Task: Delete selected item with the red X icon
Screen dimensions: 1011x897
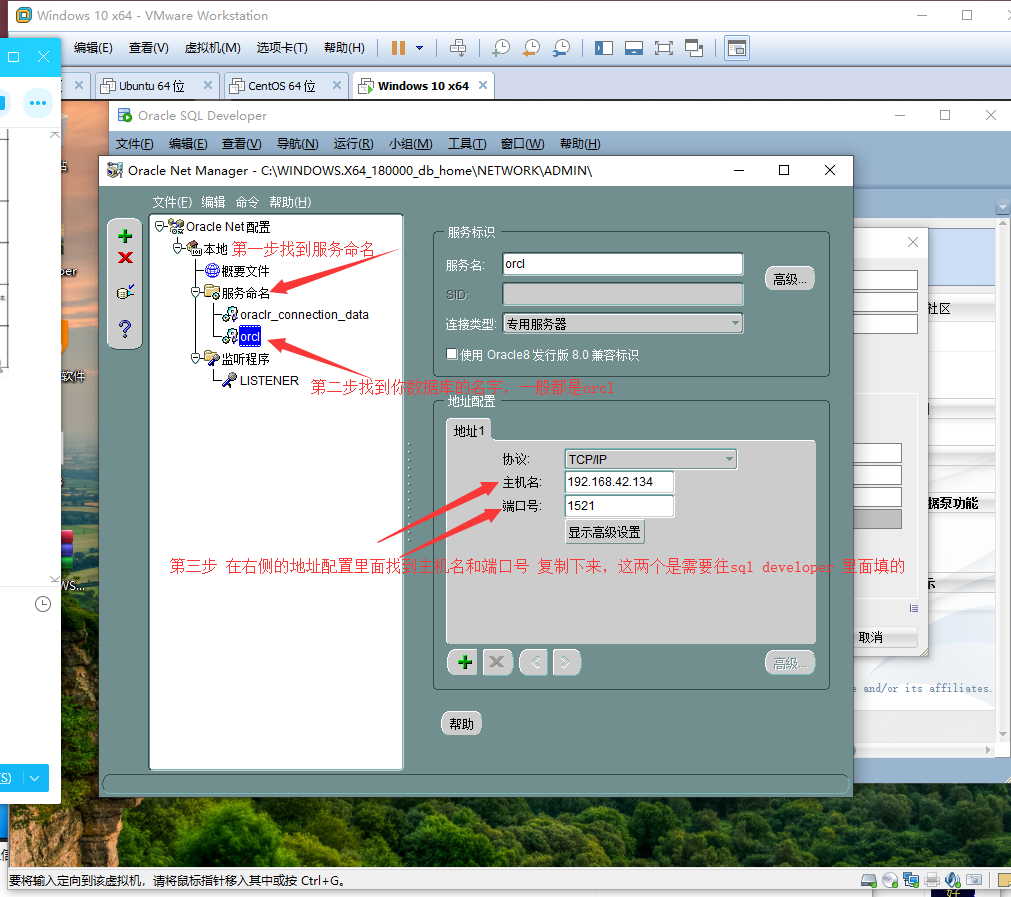Action: [x=124, y=257]
